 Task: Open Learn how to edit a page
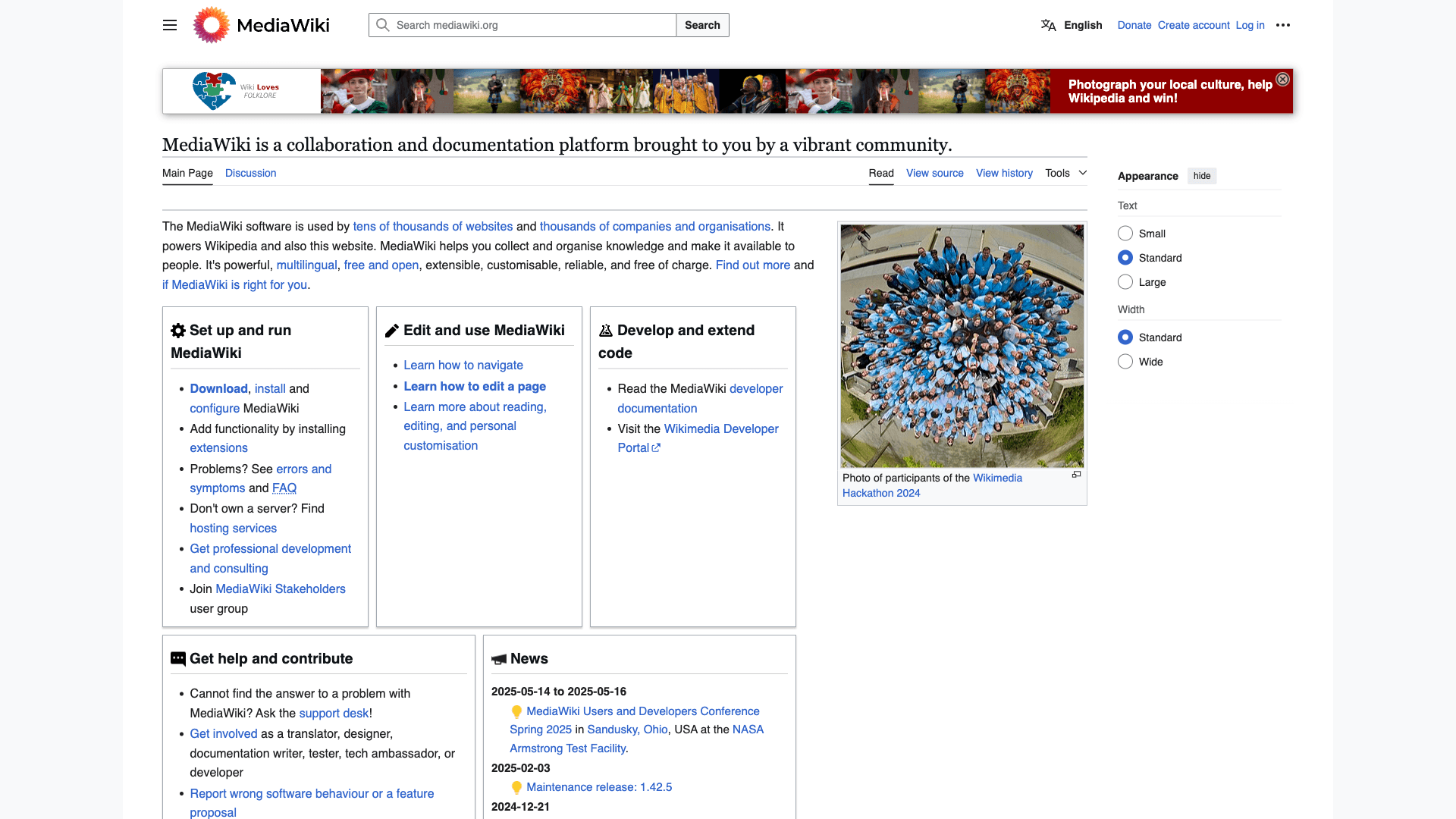pyautogui.click(x=475, y=386)
